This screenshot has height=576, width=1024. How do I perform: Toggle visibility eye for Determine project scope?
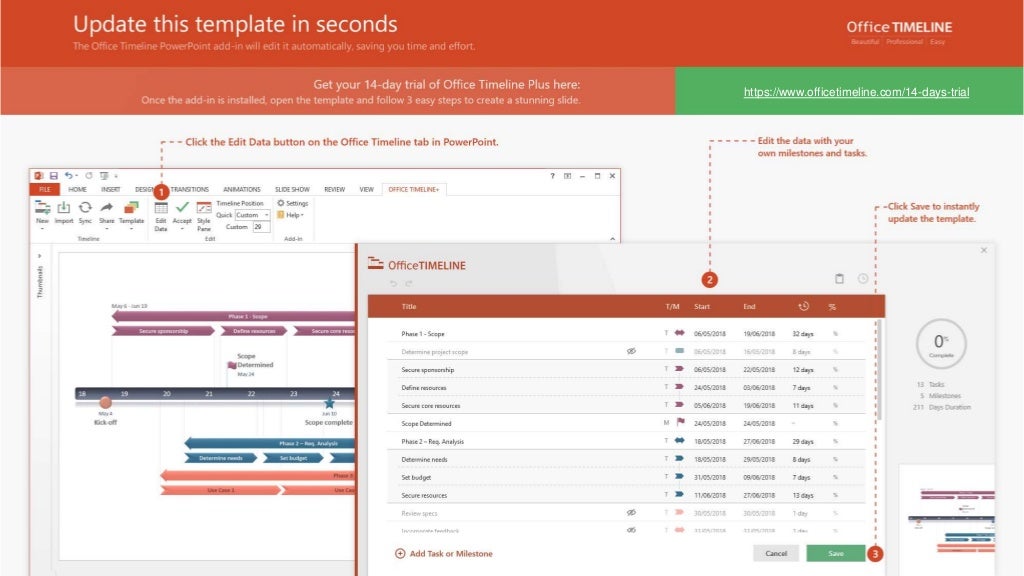pos(631,351)
